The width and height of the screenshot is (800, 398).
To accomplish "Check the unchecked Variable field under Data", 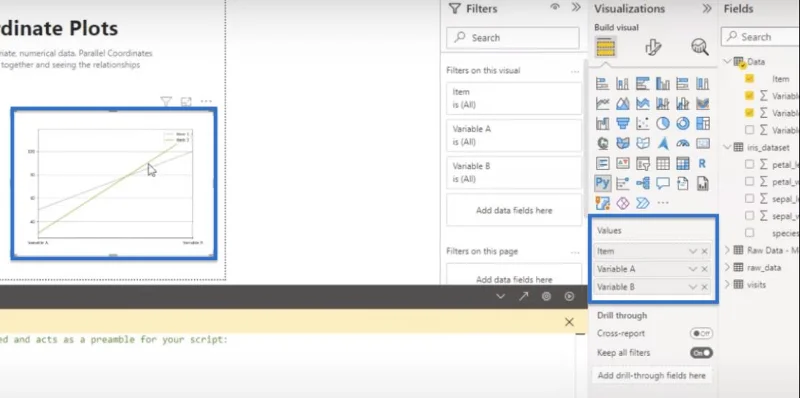I will [749, 130].
